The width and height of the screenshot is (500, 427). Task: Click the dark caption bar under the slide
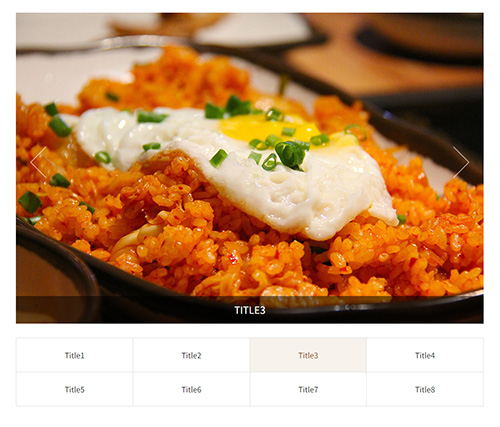250,310
